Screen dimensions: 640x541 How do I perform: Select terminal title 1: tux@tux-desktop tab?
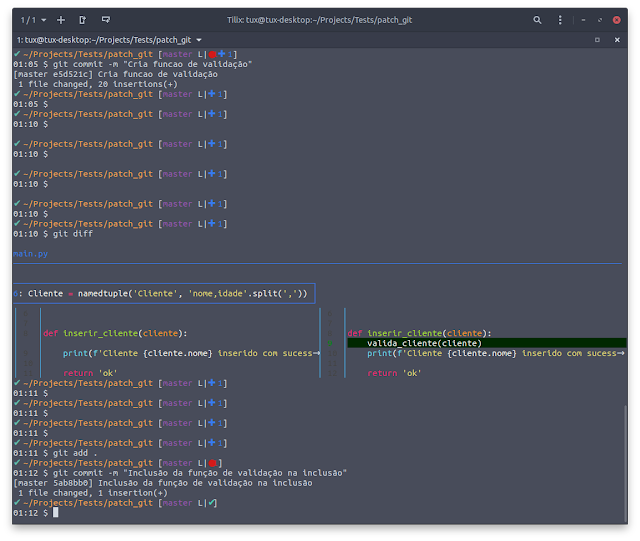[x=104, y=40]
